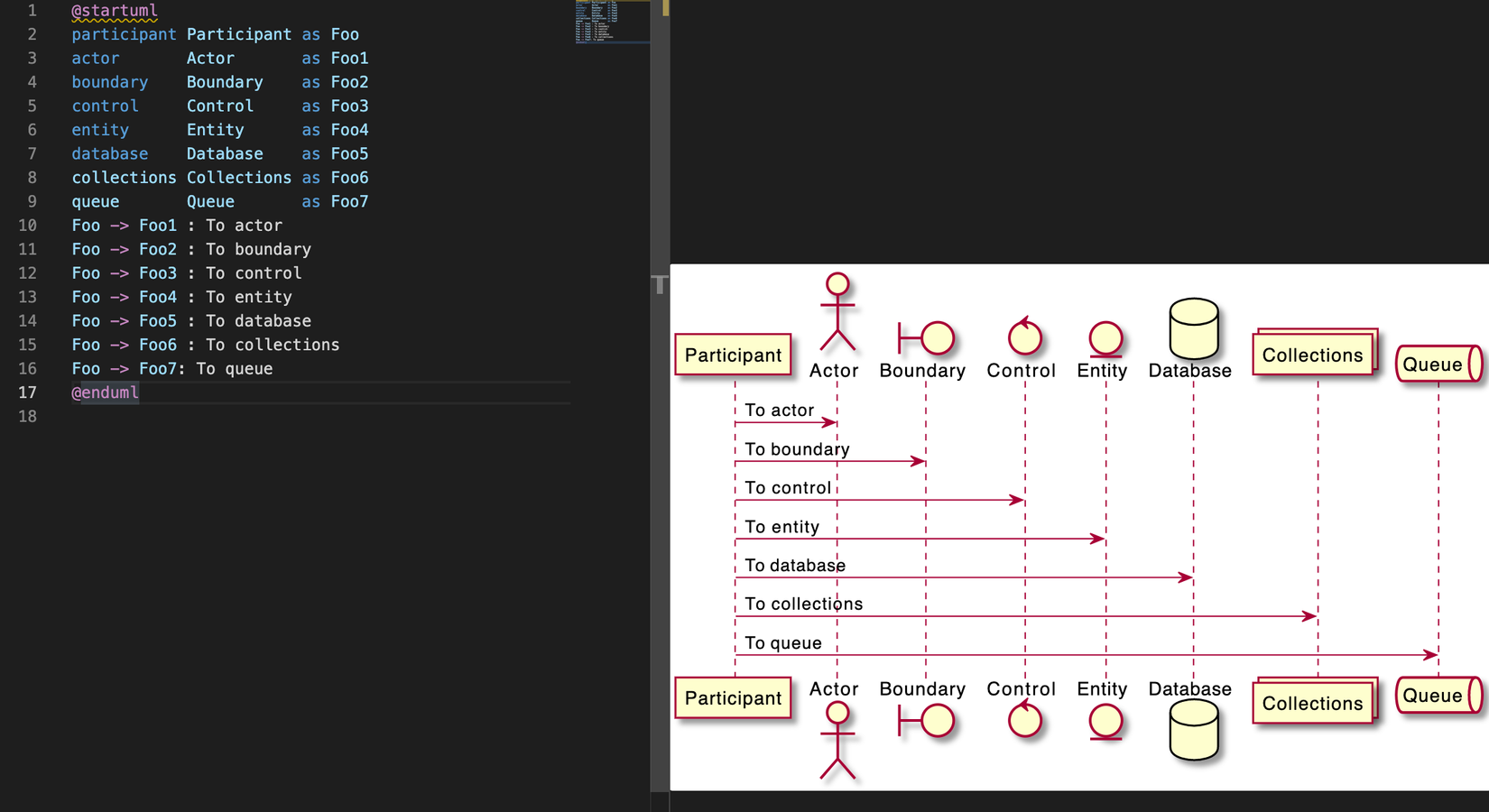This screenshot has width=1489, height=812.
Task: Click 'To queue' text on line 16
Action: (x=235, y=369)
